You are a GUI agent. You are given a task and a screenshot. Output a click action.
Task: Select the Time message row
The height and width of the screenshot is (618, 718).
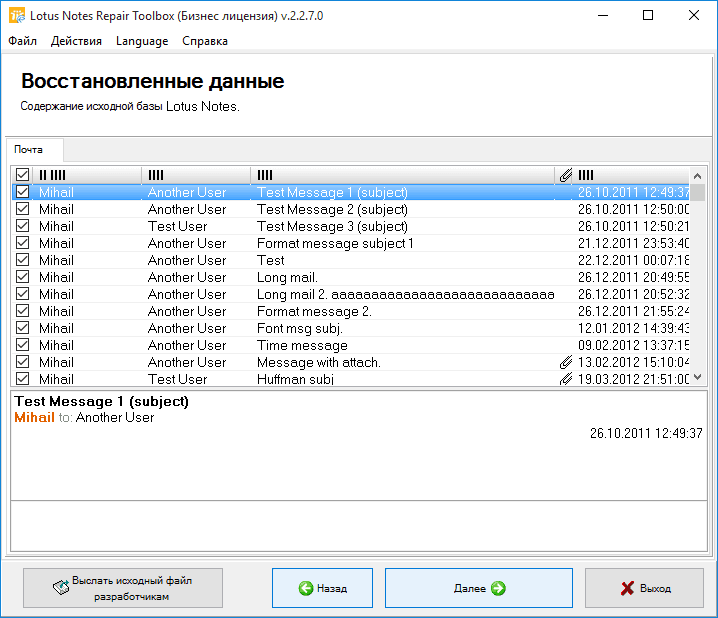(x=351, y=345)
